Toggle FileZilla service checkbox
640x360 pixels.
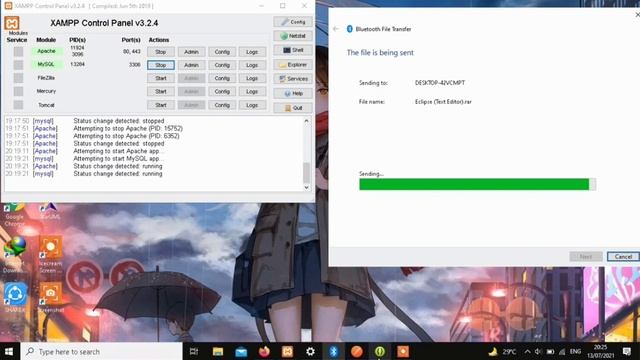tap(18, 78)
